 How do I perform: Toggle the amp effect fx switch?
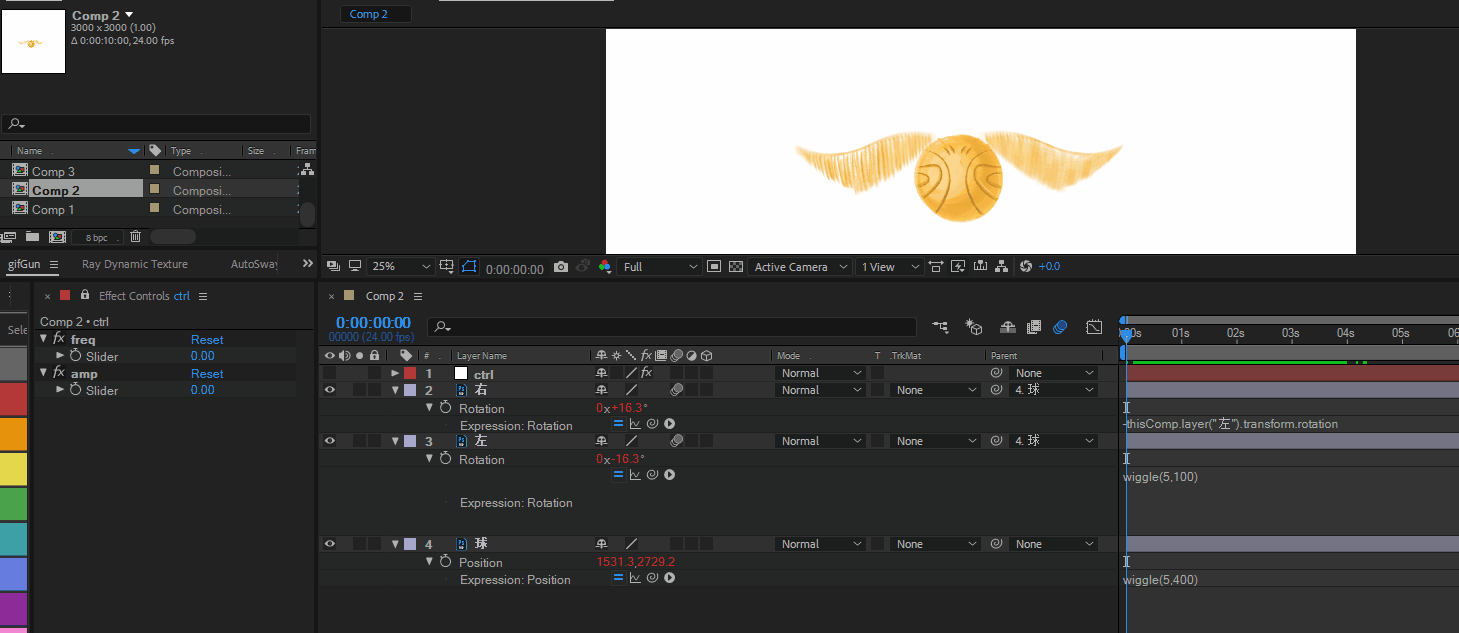[x=59, y=373]
